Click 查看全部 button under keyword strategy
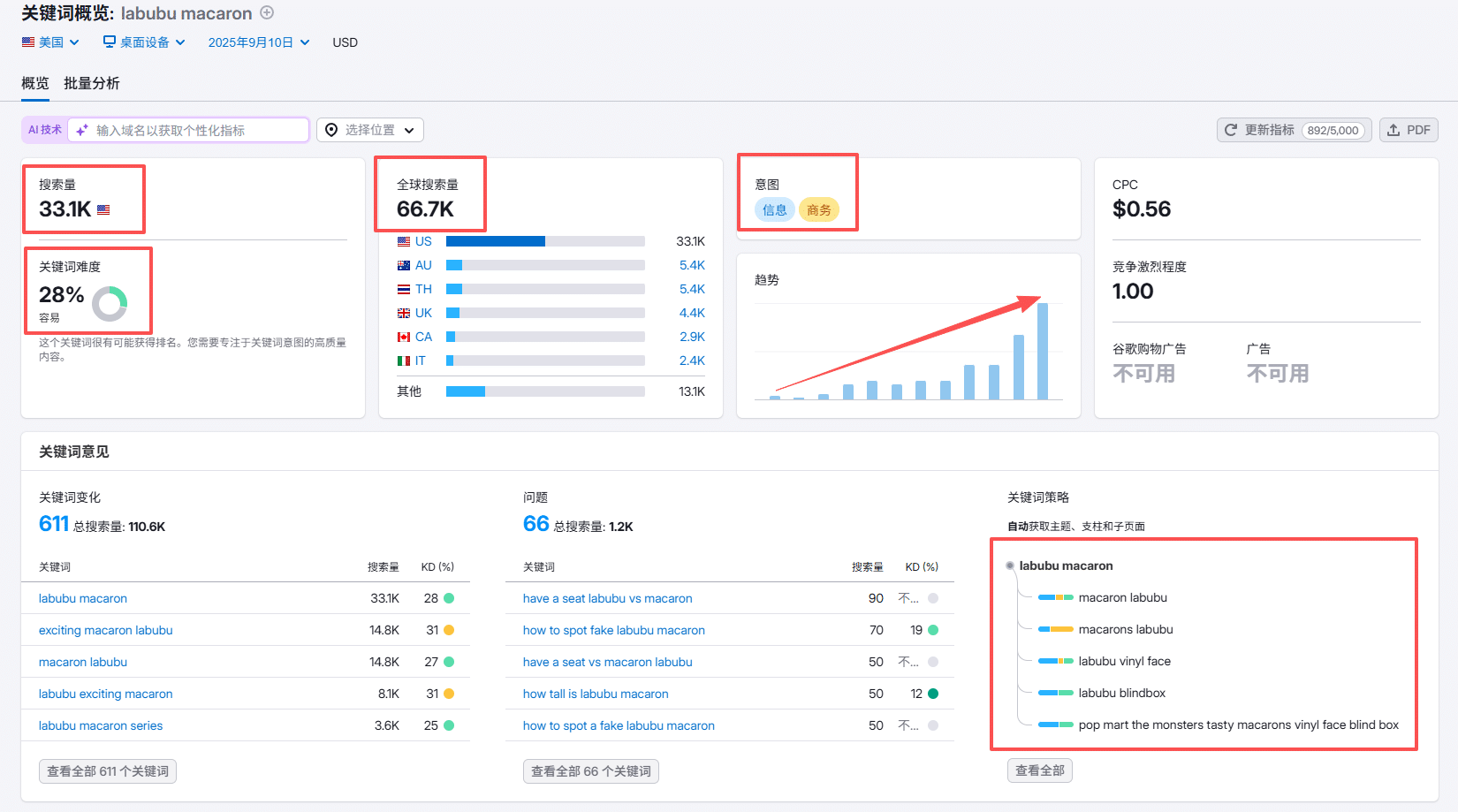 tap(1040, 770)
